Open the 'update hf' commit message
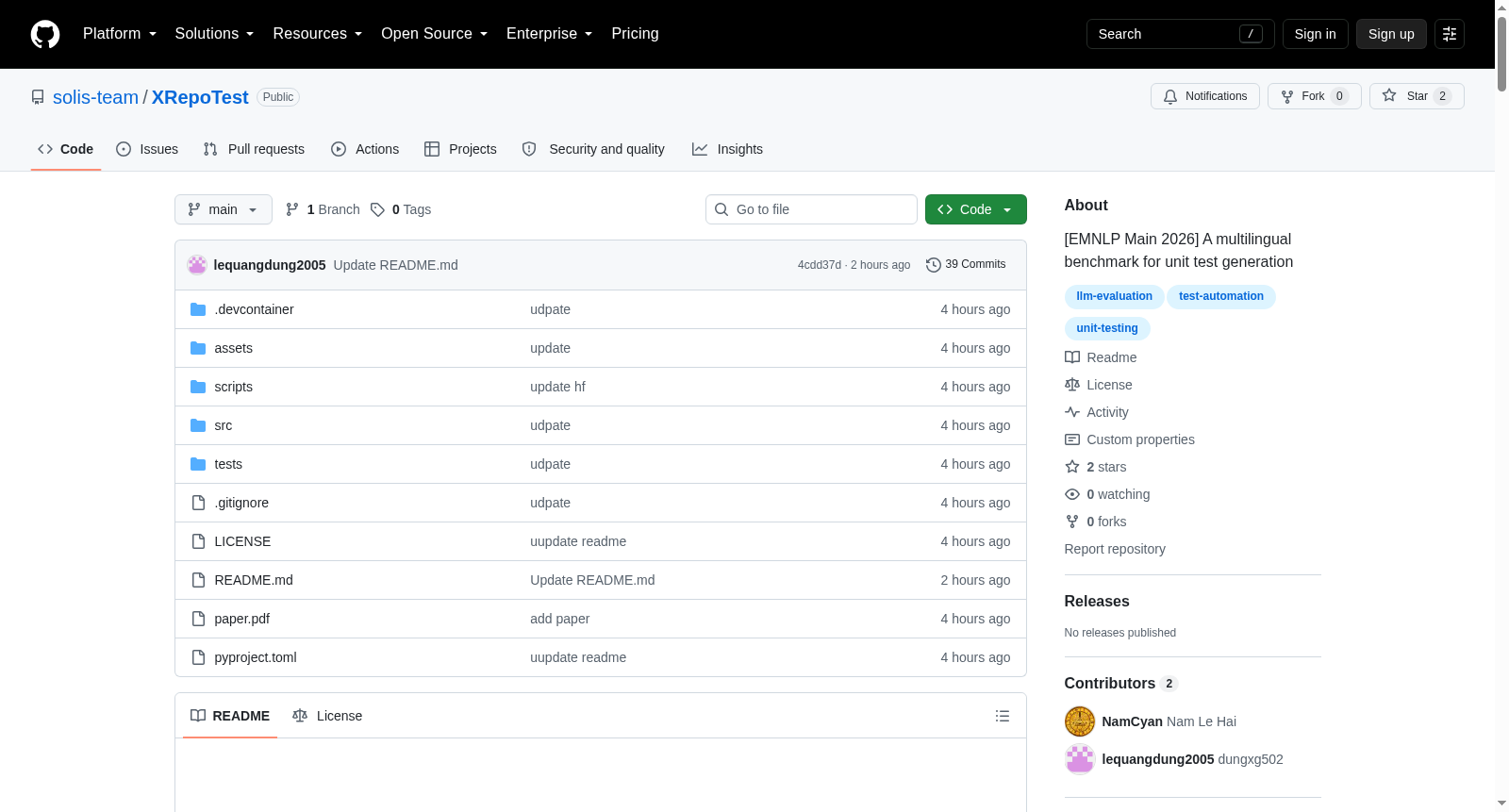 click(557, 387)
